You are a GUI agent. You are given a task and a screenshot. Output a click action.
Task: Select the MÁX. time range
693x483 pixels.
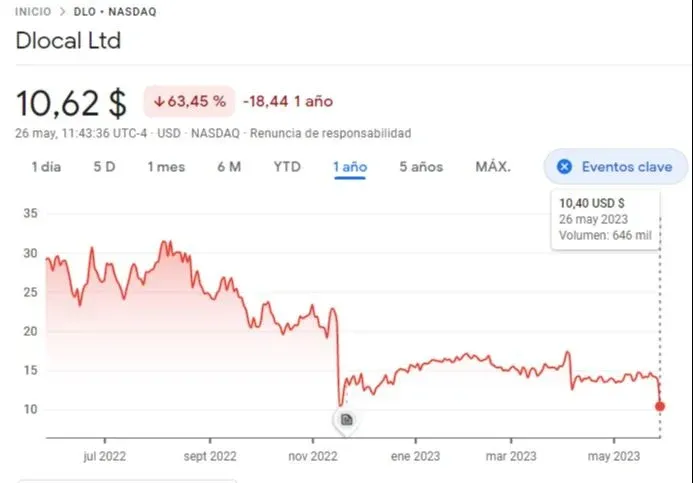pos(493,167)
